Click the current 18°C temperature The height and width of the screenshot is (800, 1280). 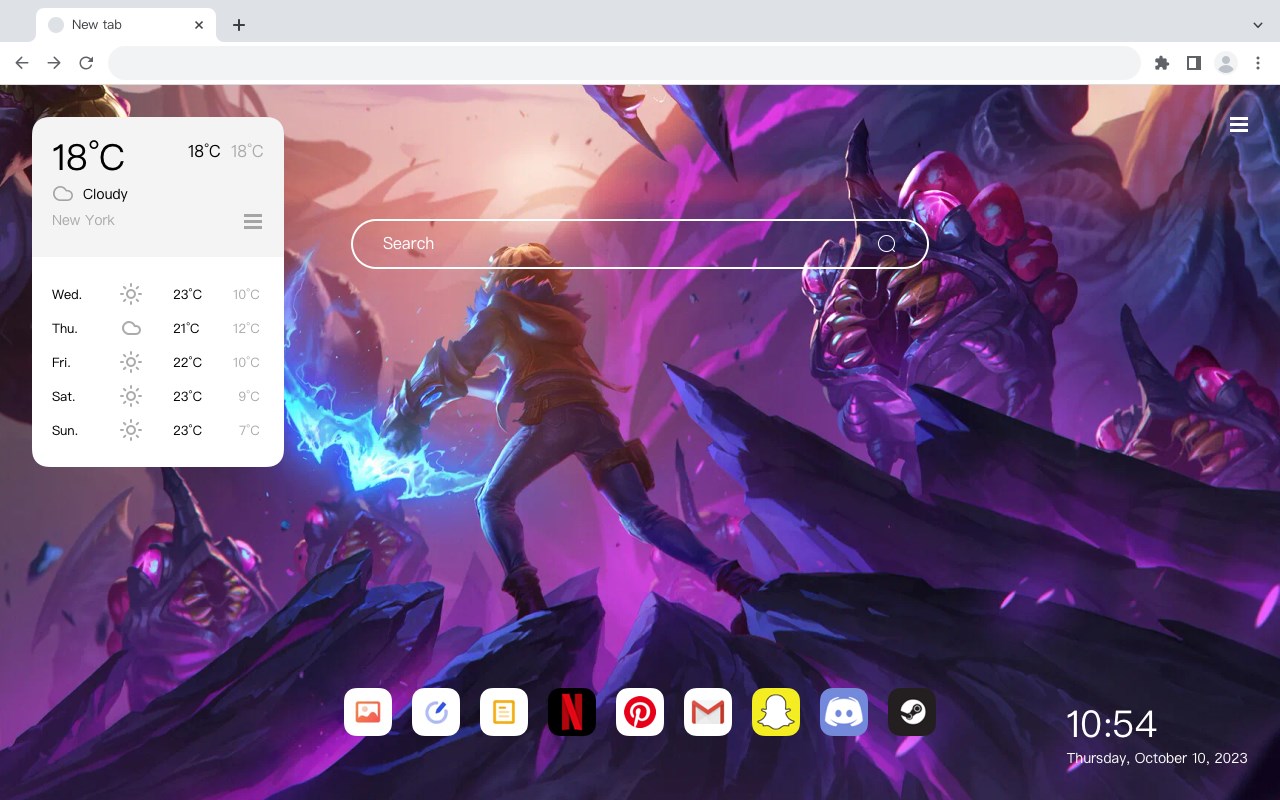coord(88,157)
